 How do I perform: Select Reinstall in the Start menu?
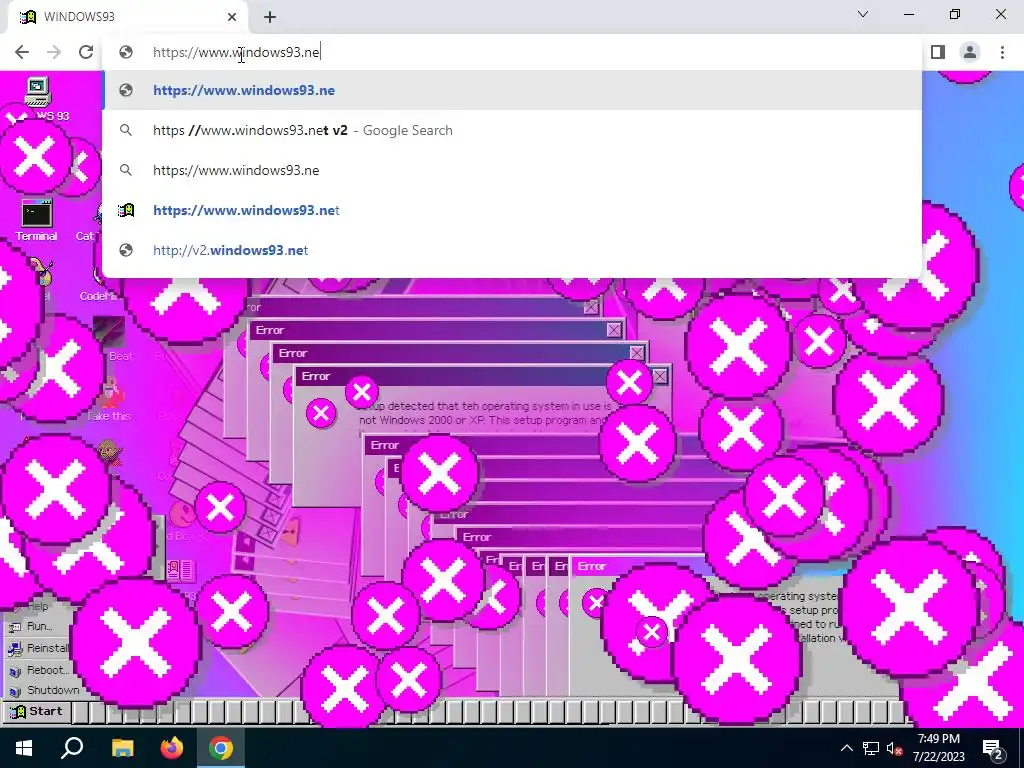tap(38, 648)
